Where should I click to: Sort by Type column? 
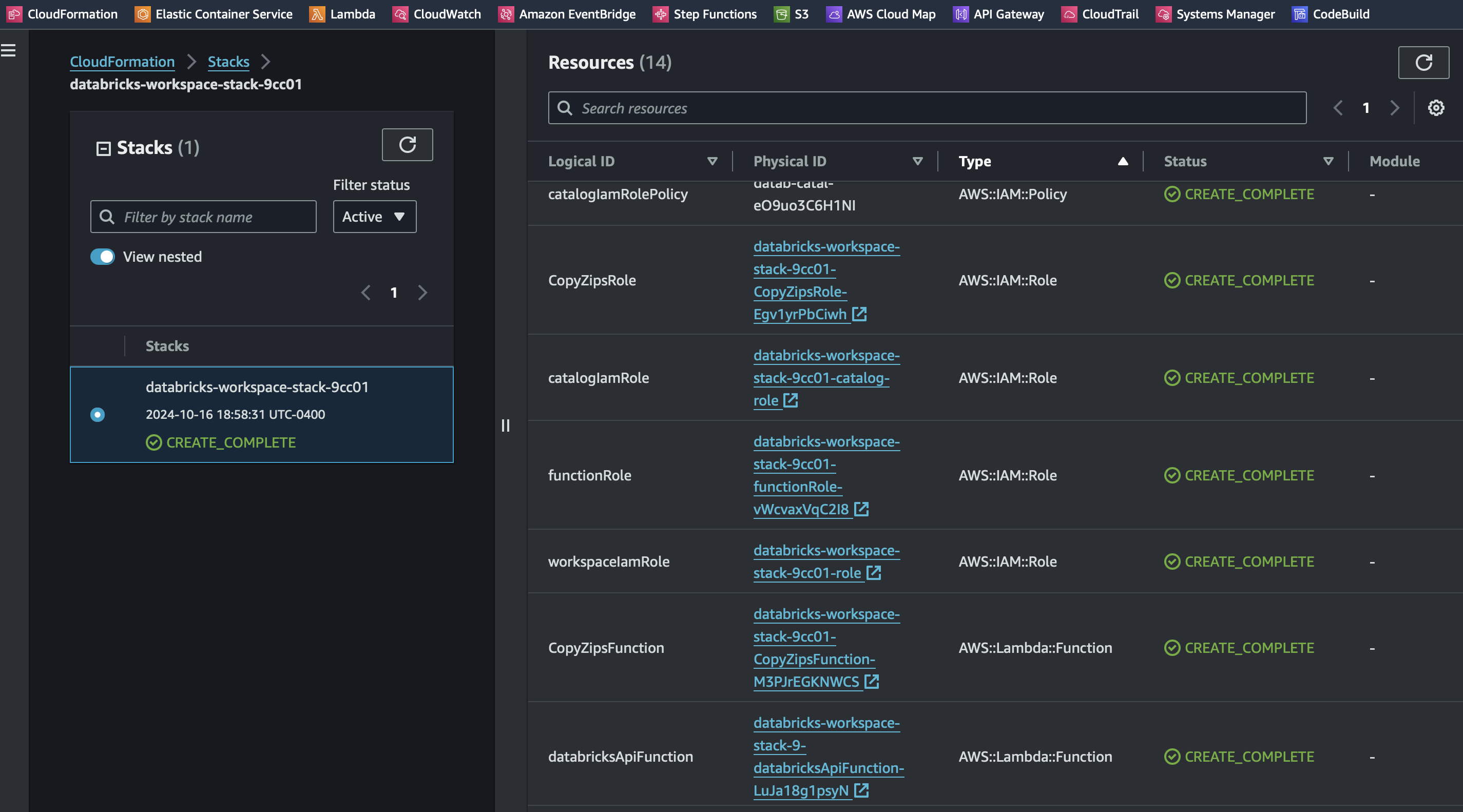coord(1122,161)
